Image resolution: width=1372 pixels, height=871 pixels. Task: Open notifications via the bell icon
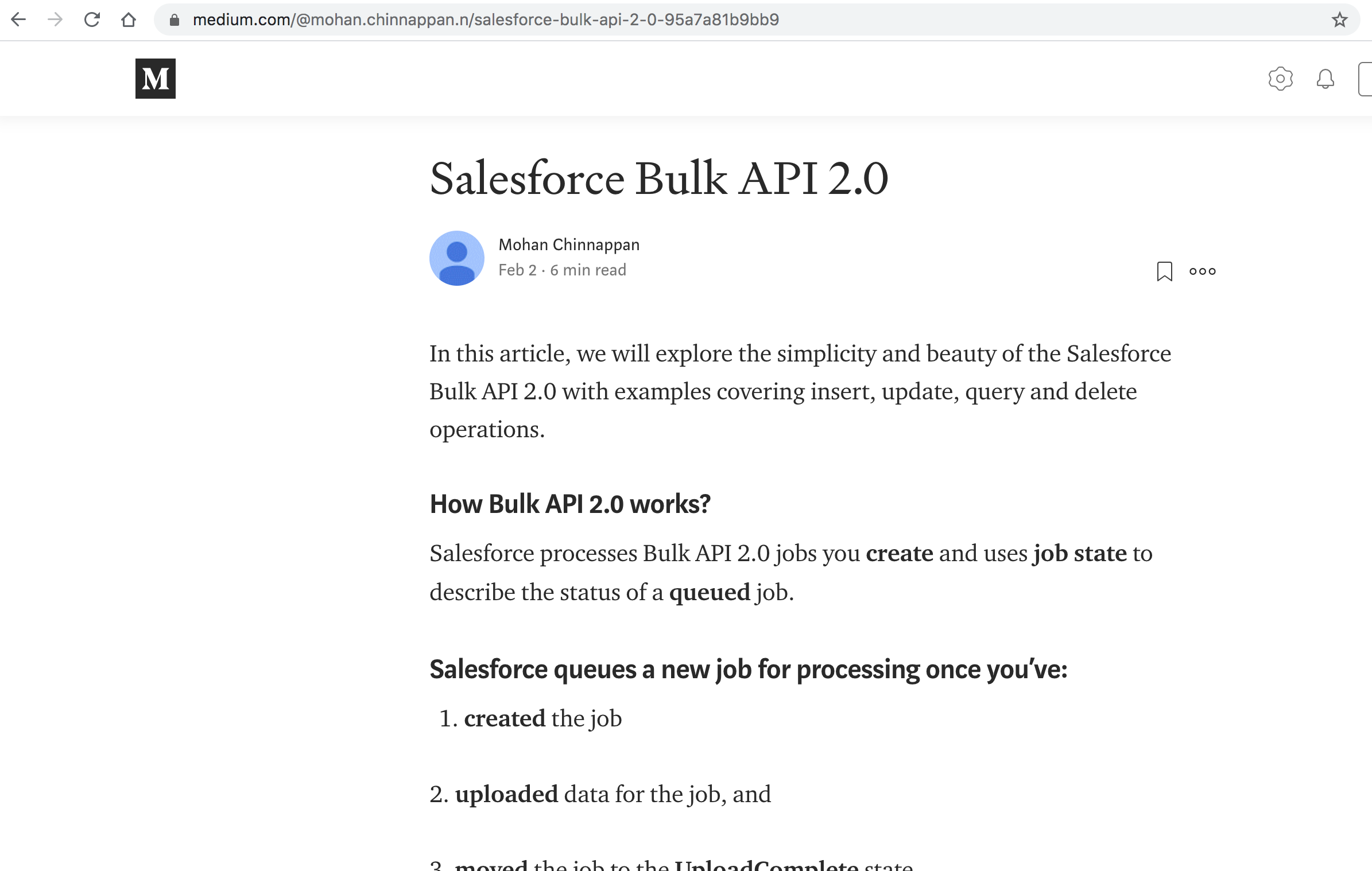[1325, 79]
